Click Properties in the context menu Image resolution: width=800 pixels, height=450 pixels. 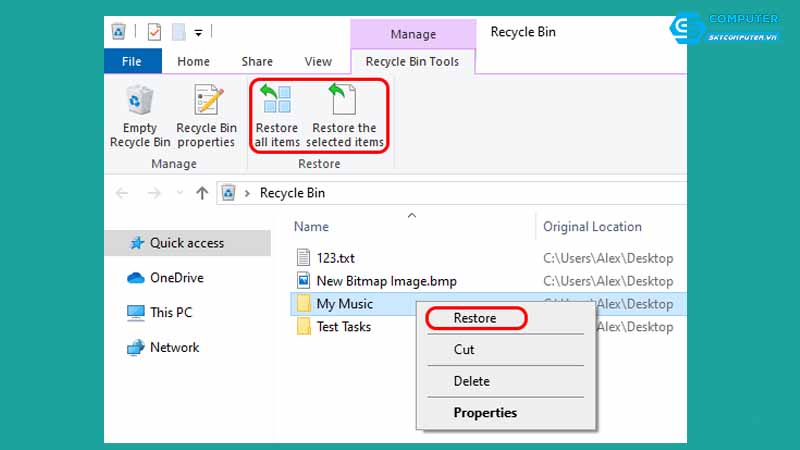pyautogui.click(x=485, y=412)
